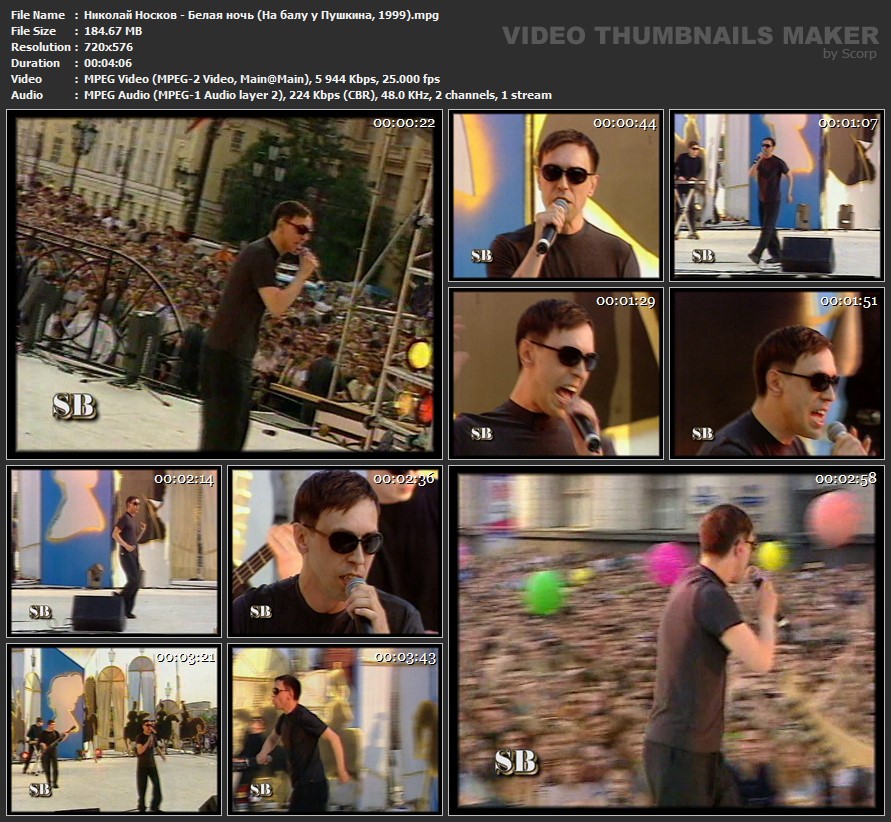The width and height of the screenshot is (891, 822).
Task: Click the balloon crowd frame at 00:02:58
Action: tap(666, 640)
